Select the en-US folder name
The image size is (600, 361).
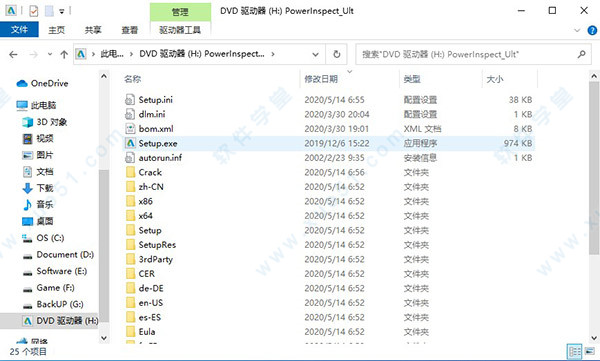(x=151, y=303)
